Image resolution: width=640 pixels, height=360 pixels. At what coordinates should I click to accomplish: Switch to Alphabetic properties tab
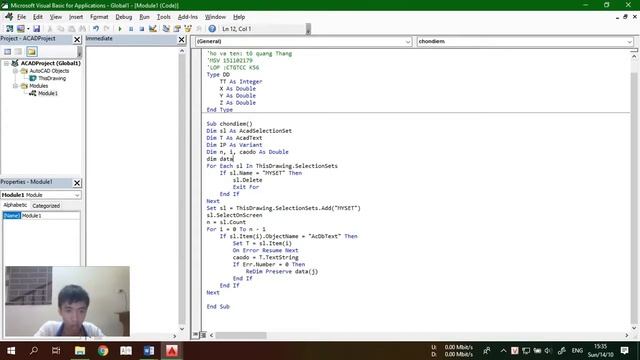(x=15, y=205)
